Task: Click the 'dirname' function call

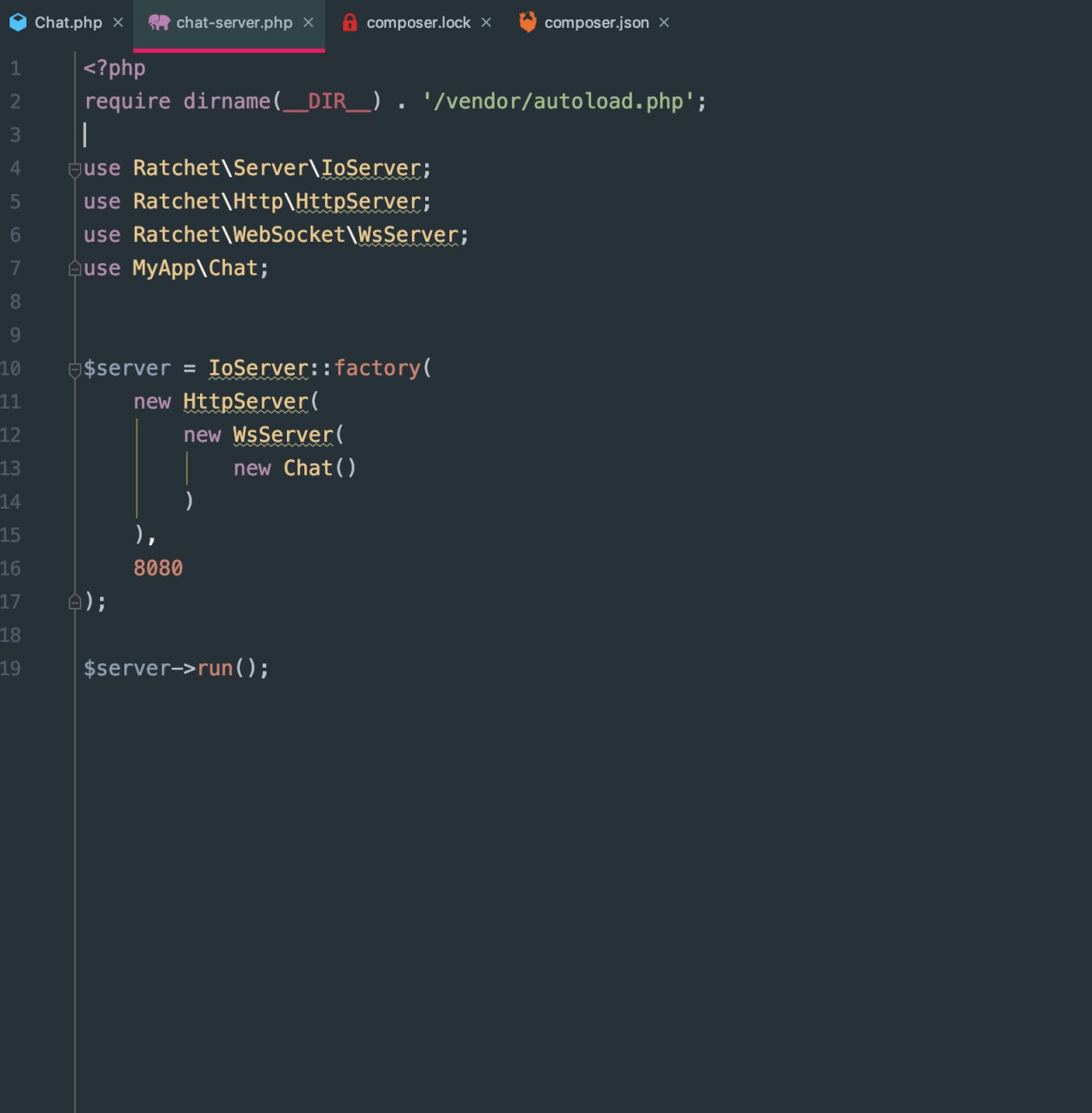Action: 227,102
